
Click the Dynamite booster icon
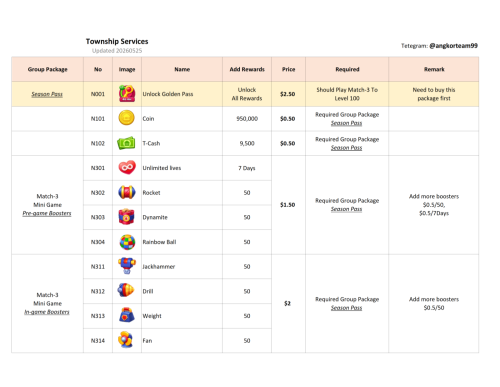coord(127,217)
